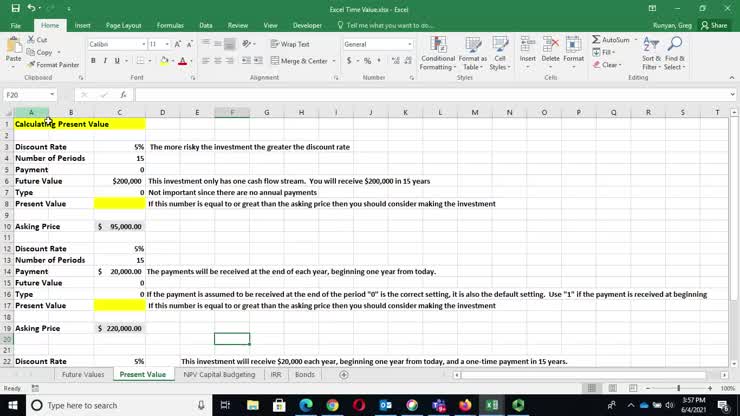Increase font size with the larger A
Viewport: 740px width, 416px height.
coord(178,44)
